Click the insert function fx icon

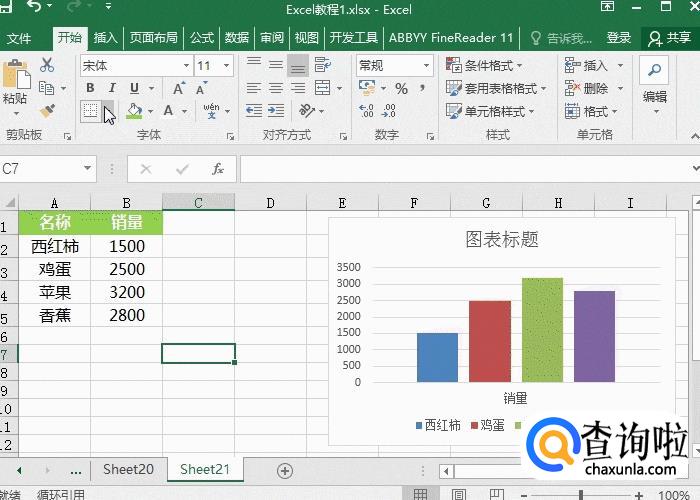pos(218,169)
